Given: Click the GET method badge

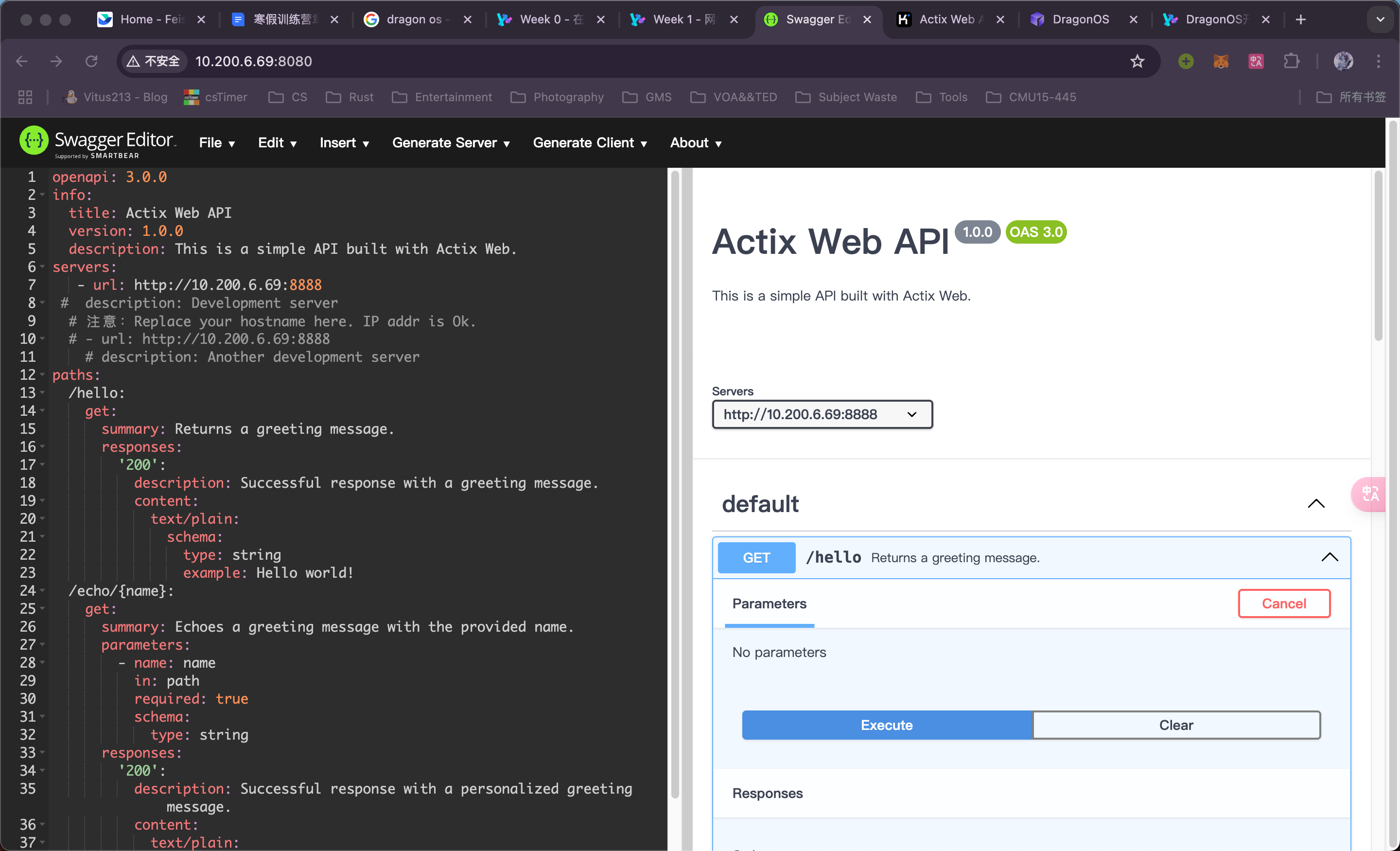Looking at the screenshot, I should click(x=756, y=558).
